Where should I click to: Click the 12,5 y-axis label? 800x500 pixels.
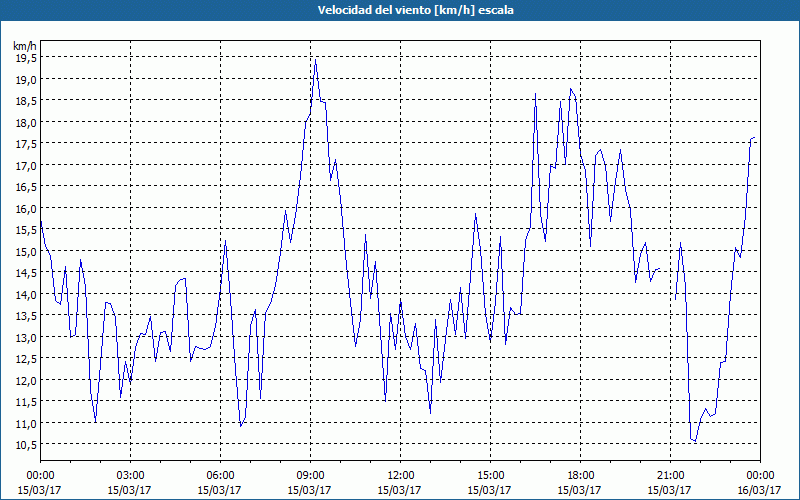click(27, 359)
